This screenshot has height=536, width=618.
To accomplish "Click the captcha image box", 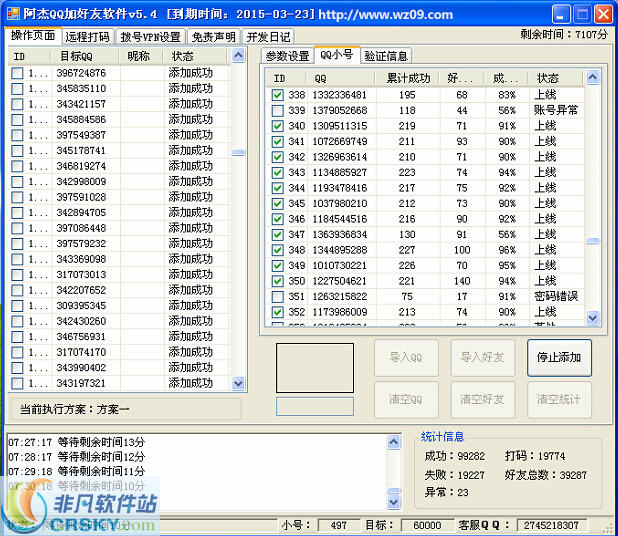I will click(315, 368).
